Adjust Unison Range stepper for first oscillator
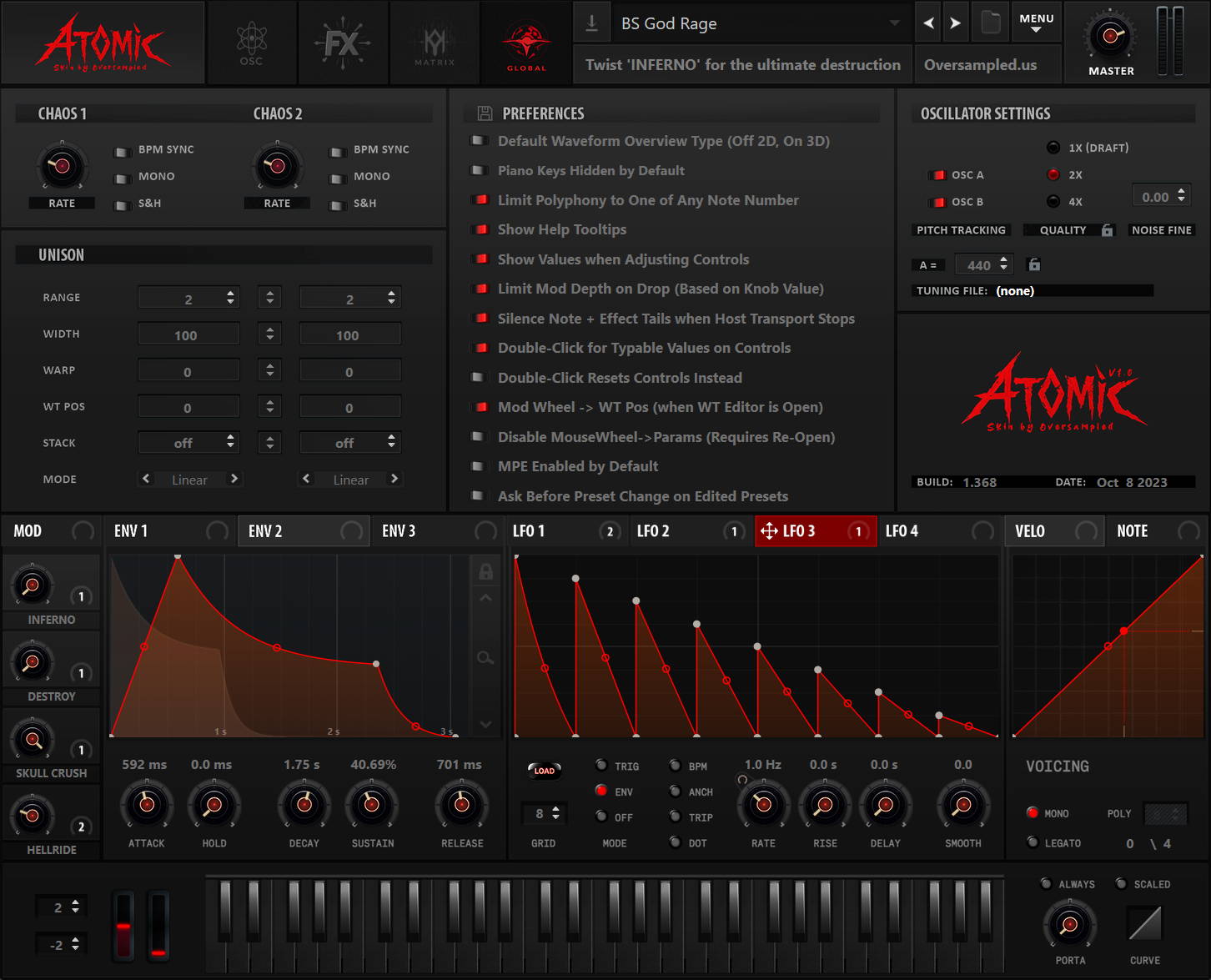Viewport: 1211px width, 980px height. coord(230,298)
